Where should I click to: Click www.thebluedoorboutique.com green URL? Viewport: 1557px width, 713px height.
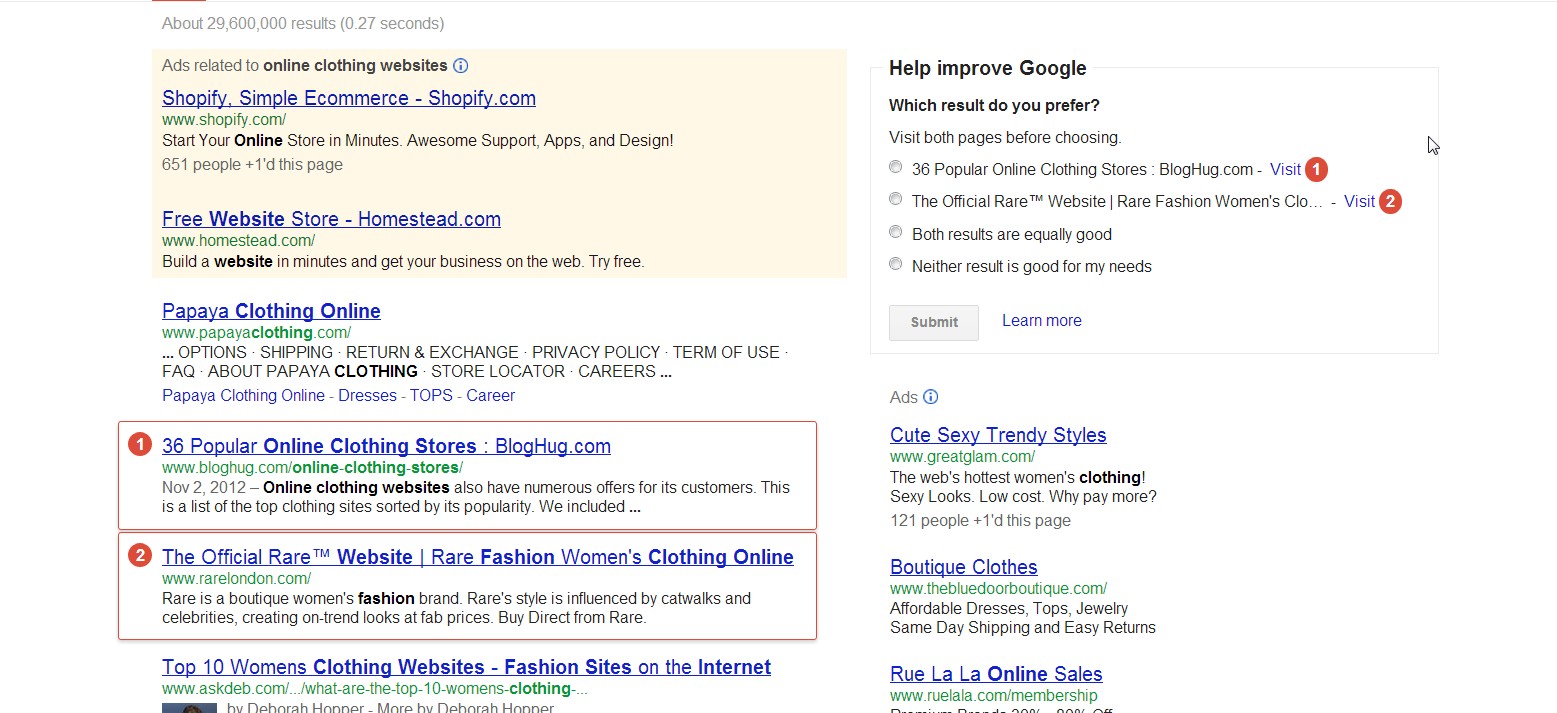[x=998, y=588]
